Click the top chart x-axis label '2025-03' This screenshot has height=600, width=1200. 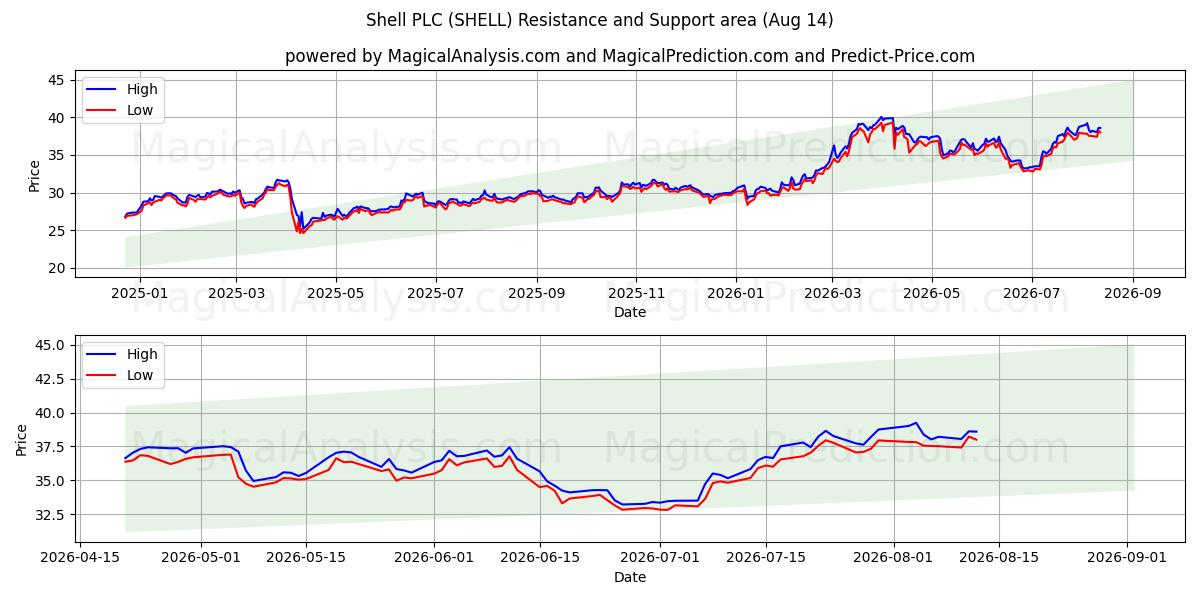click(236, 293)
